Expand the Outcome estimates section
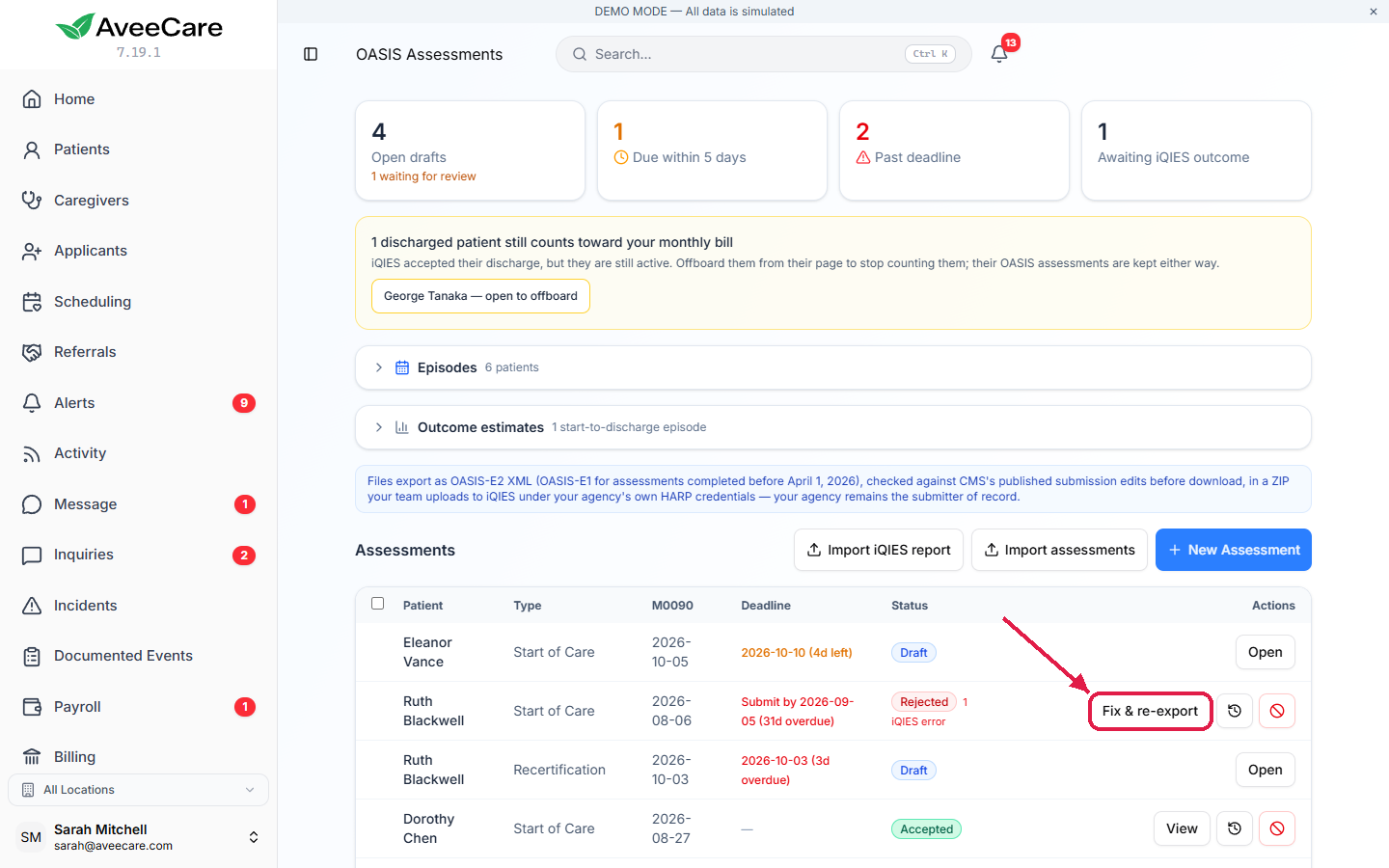The height and width of the screenshot is (868, 1389). [x=833, y=427]
